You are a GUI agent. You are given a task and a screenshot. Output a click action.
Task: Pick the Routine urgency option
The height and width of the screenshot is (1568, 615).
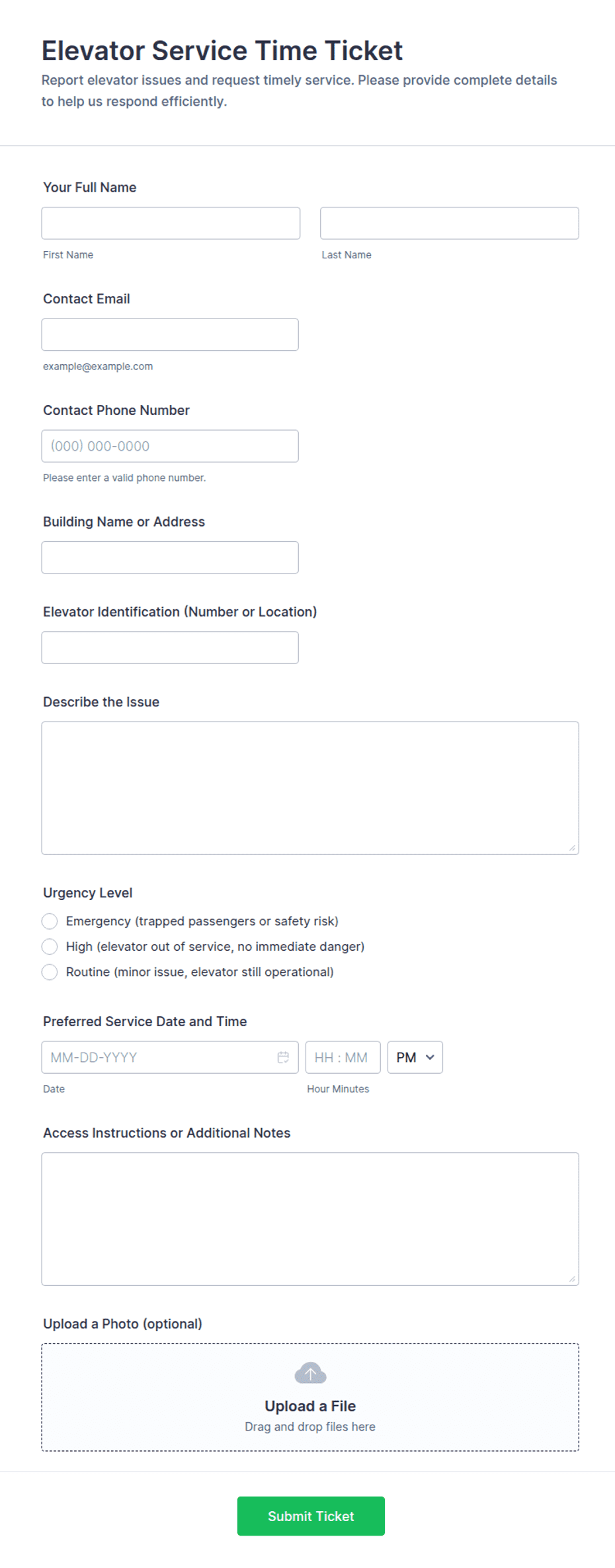pos(50,972)
